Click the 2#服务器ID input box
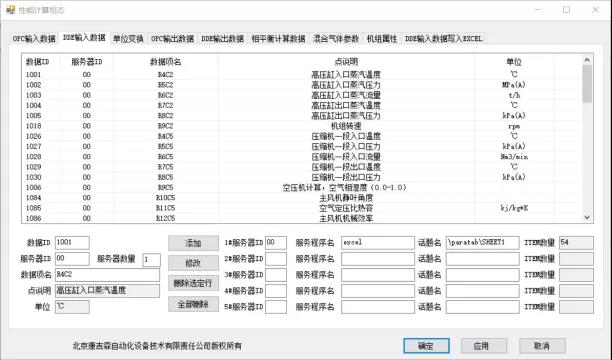The width and height of the screenshot is (612, 360). [x=276, y=258]
